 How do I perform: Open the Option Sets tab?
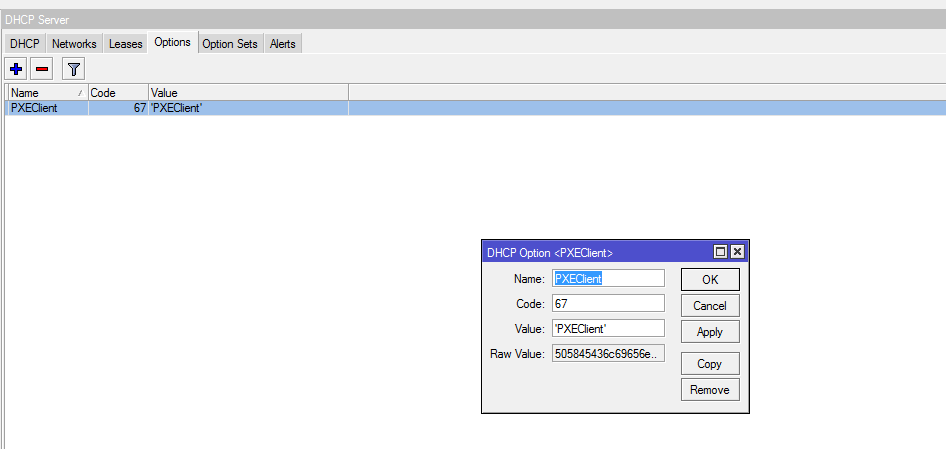(x=230, y=44)
